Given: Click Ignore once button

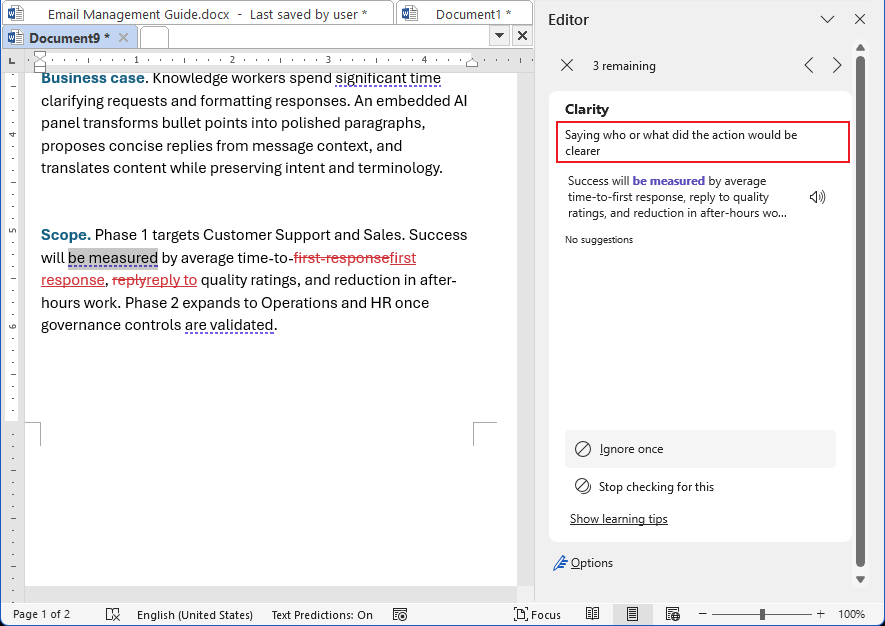Looking at the screenshot, I should (700, 449).
